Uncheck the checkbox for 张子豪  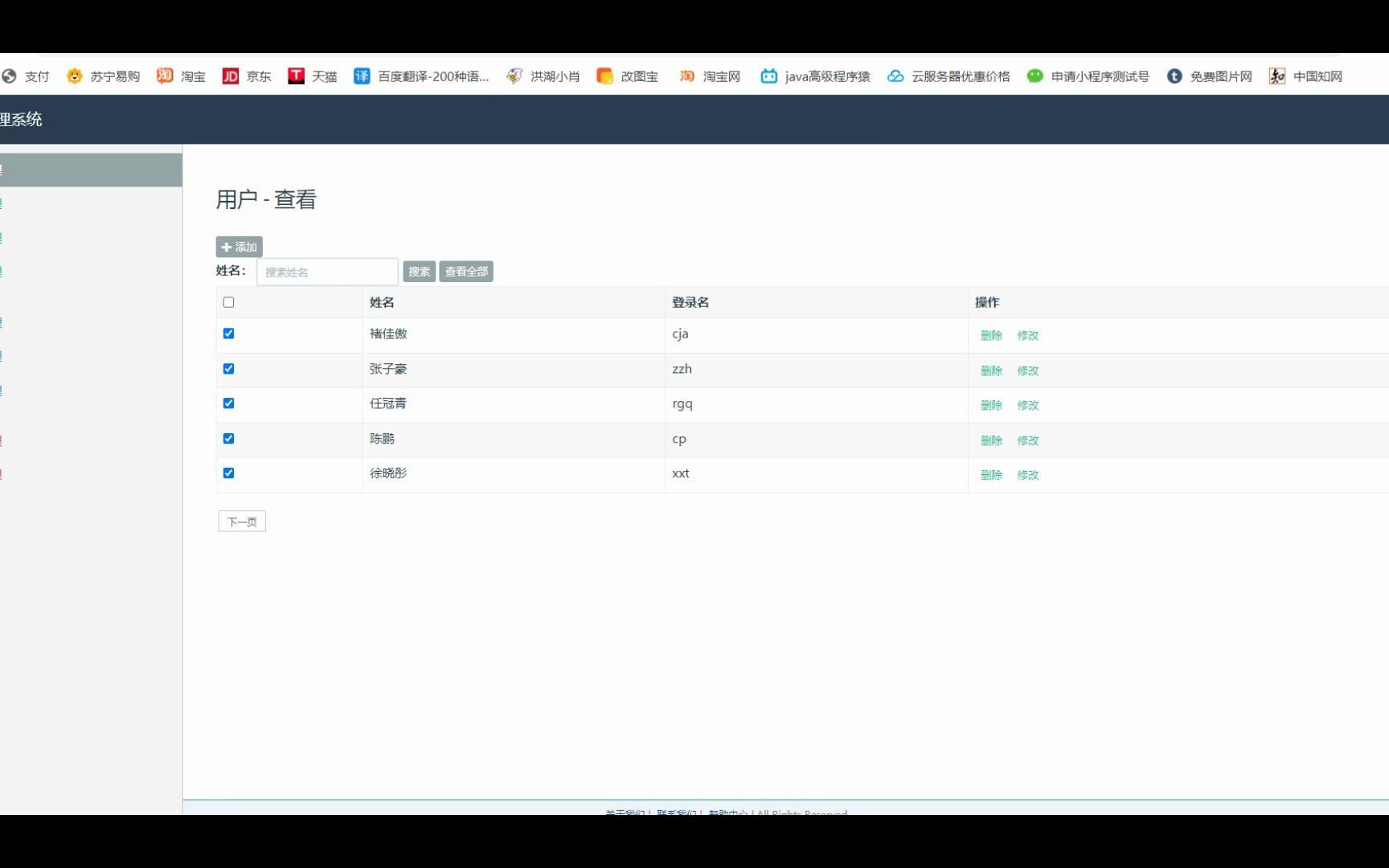[x=228, y=368]
